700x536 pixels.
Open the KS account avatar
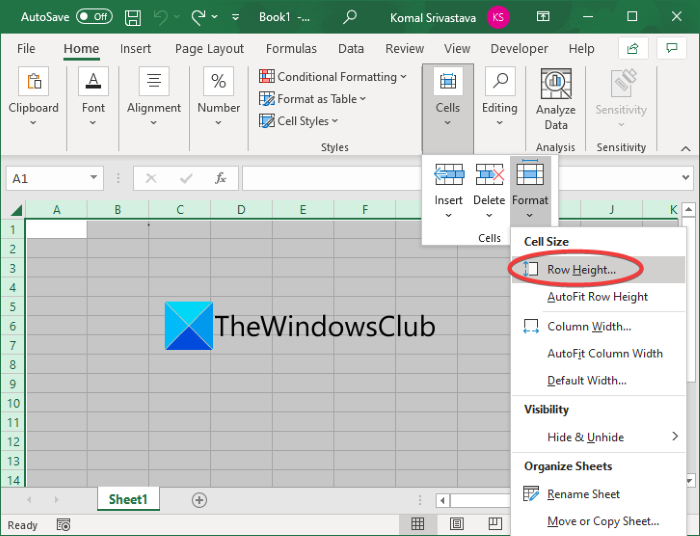pyautogui.click(x=498, y=17)
